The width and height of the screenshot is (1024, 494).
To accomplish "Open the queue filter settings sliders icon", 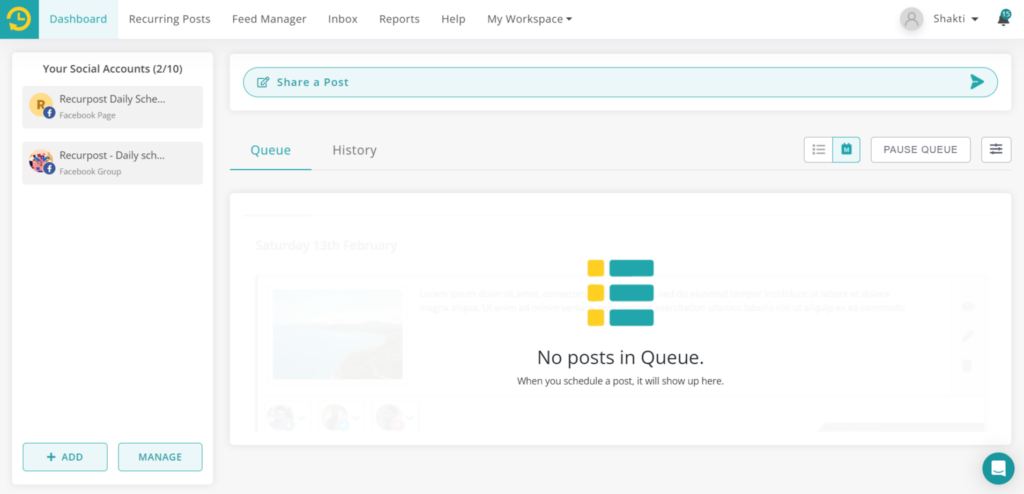I will click(996, 150).
